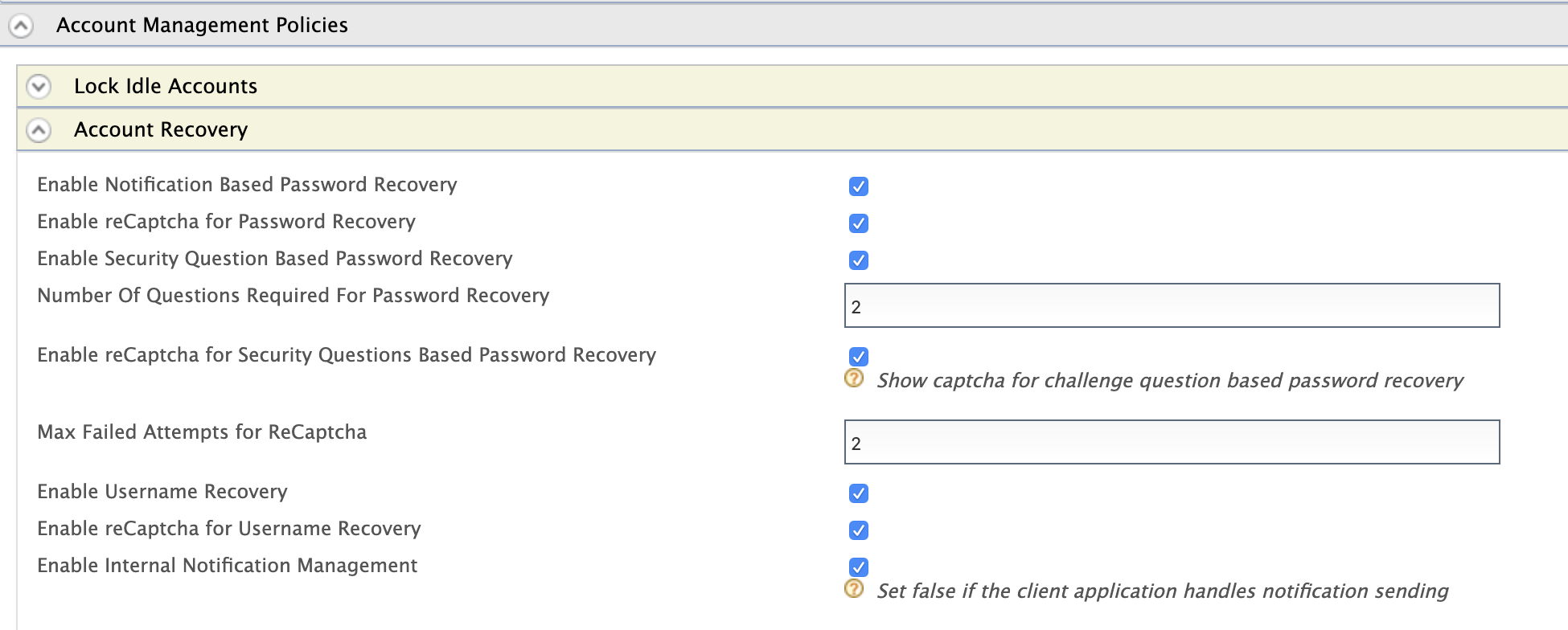This screenshot has width=1568, height=630.
Task: Click help icon beside Set false hint
Action: [854, 589]
